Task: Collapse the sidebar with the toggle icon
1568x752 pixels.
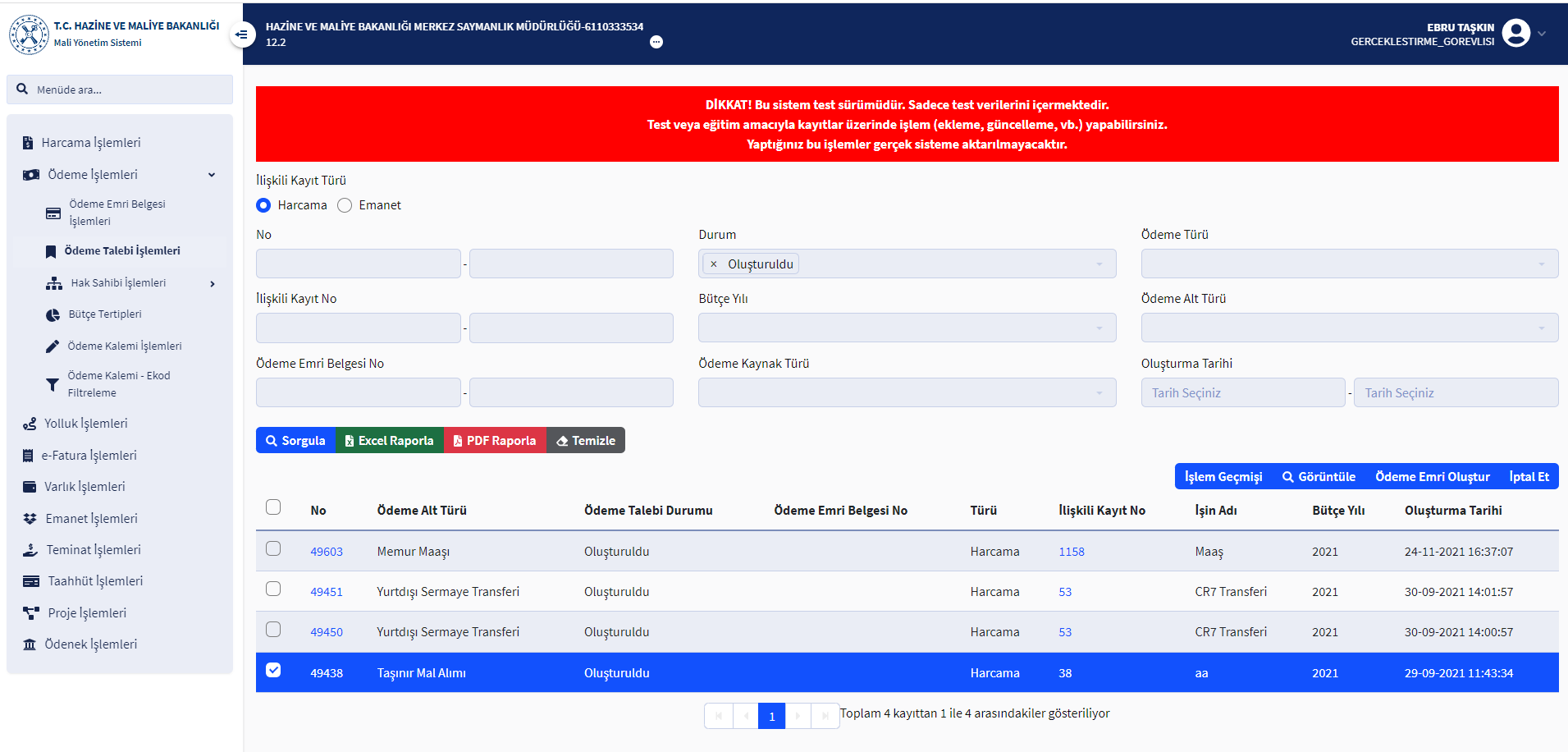Action: [x=241, y=34]
